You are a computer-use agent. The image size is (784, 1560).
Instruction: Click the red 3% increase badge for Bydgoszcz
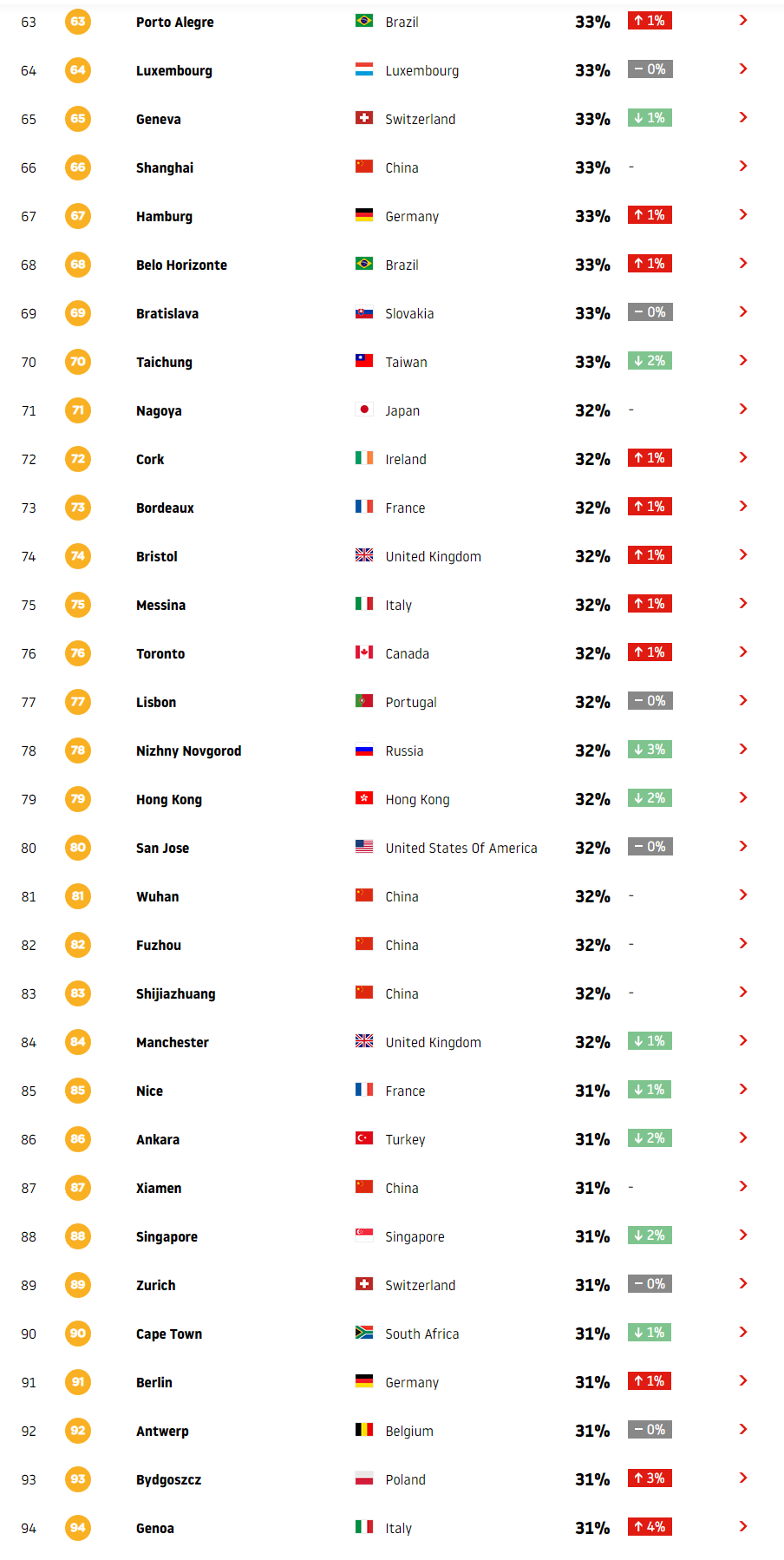[650, 1478]
